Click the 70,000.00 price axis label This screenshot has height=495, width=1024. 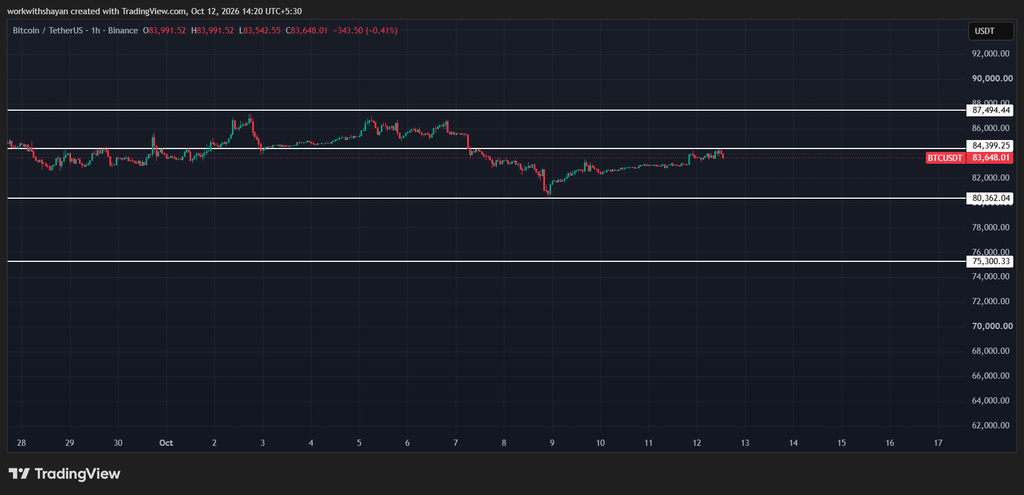point(991,326)
